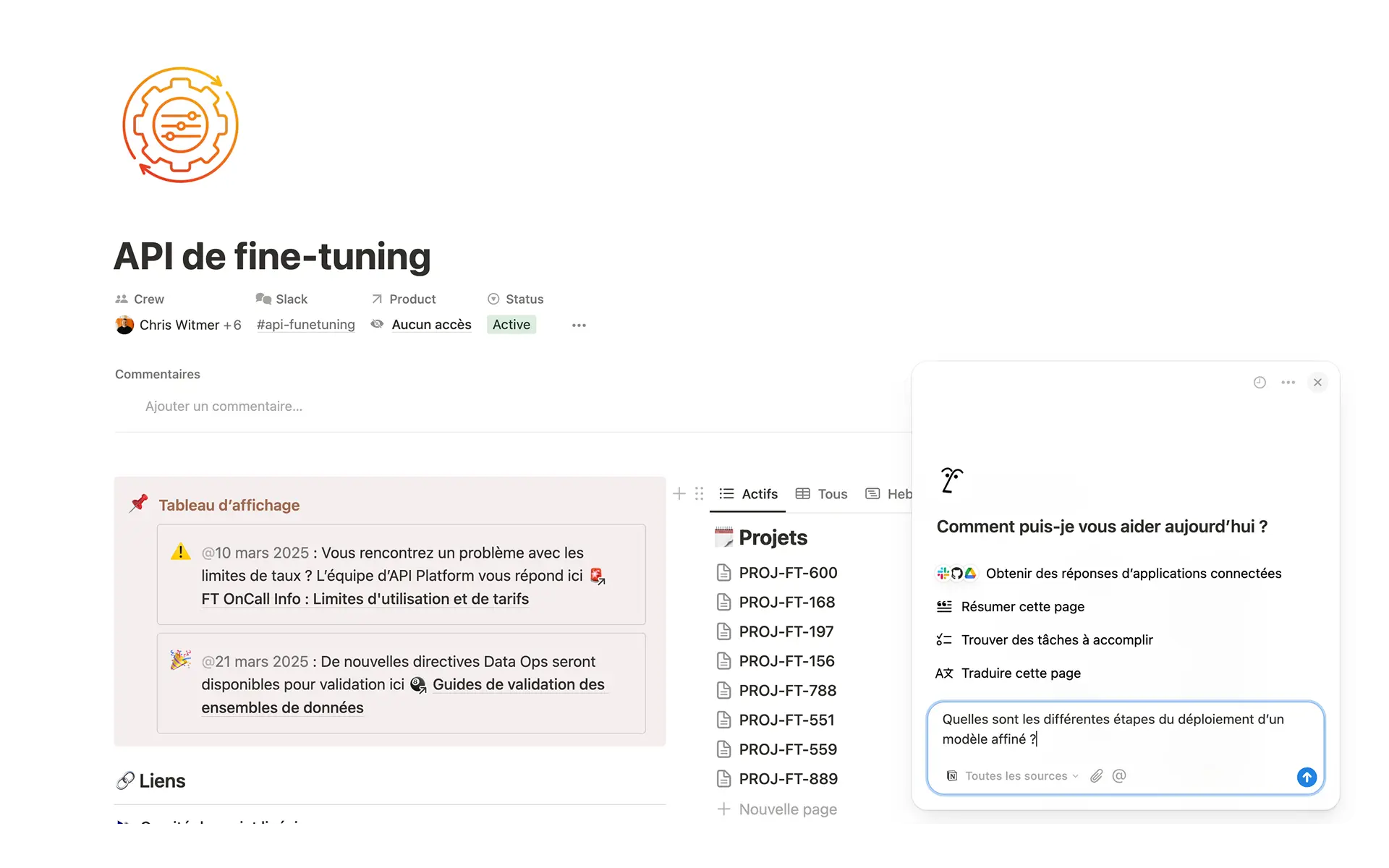
Task: Open project PROJ-FT-788
Action: point(787,691)
